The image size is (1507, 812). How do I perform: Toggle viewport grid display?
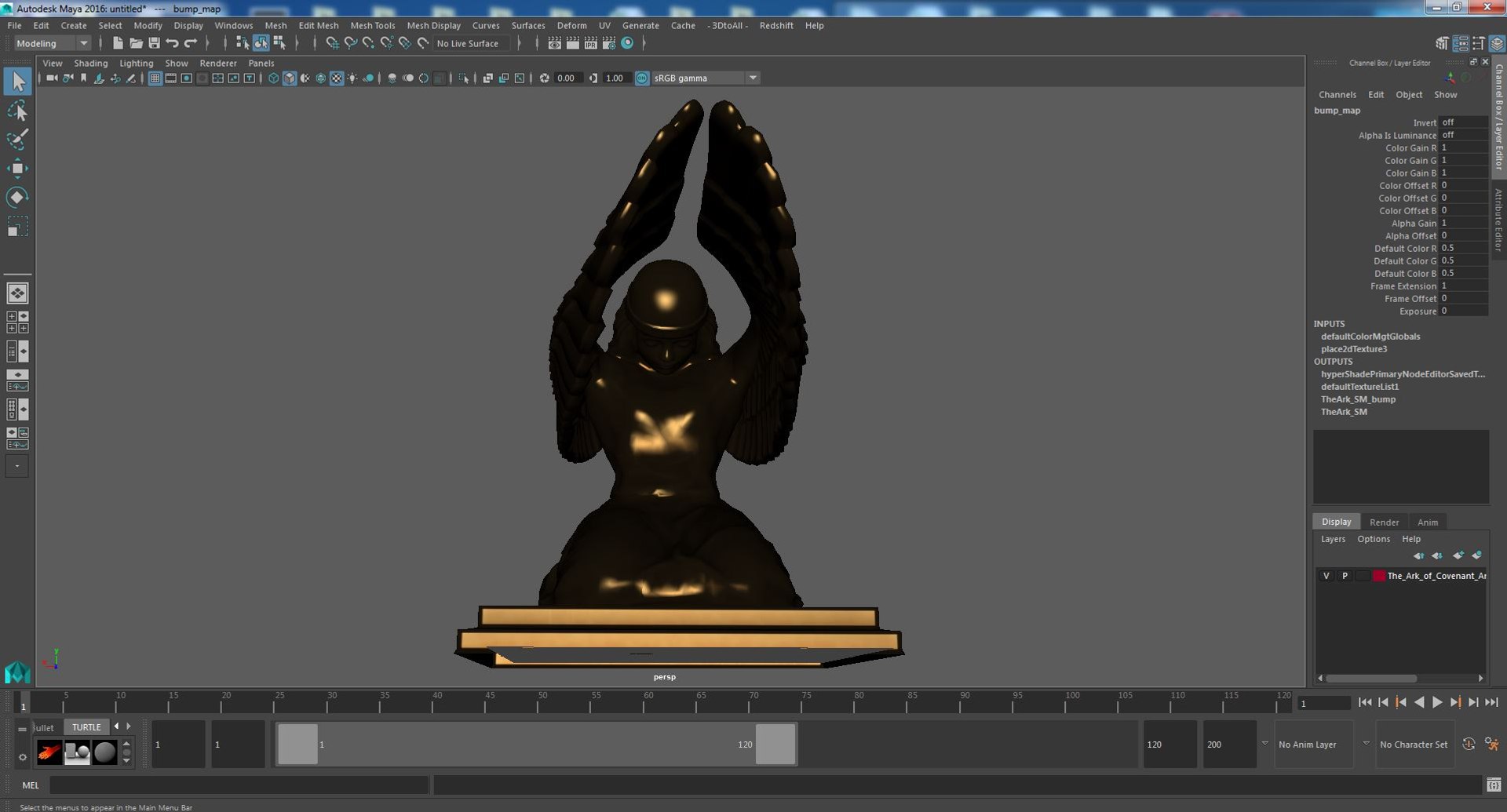coord(155,78)
